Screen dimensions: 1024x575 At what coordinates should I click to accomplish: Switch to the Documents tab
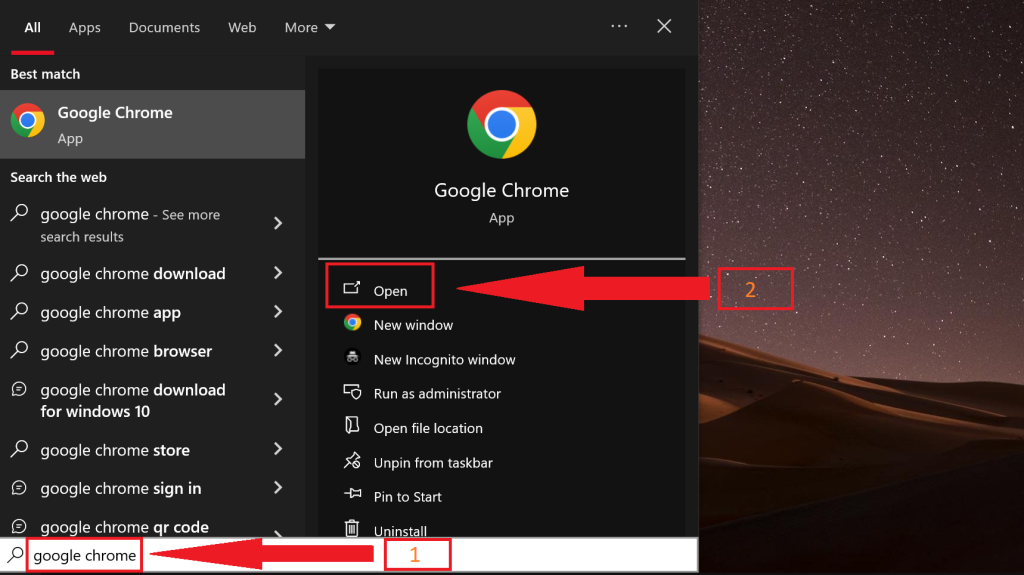(164, 27)
